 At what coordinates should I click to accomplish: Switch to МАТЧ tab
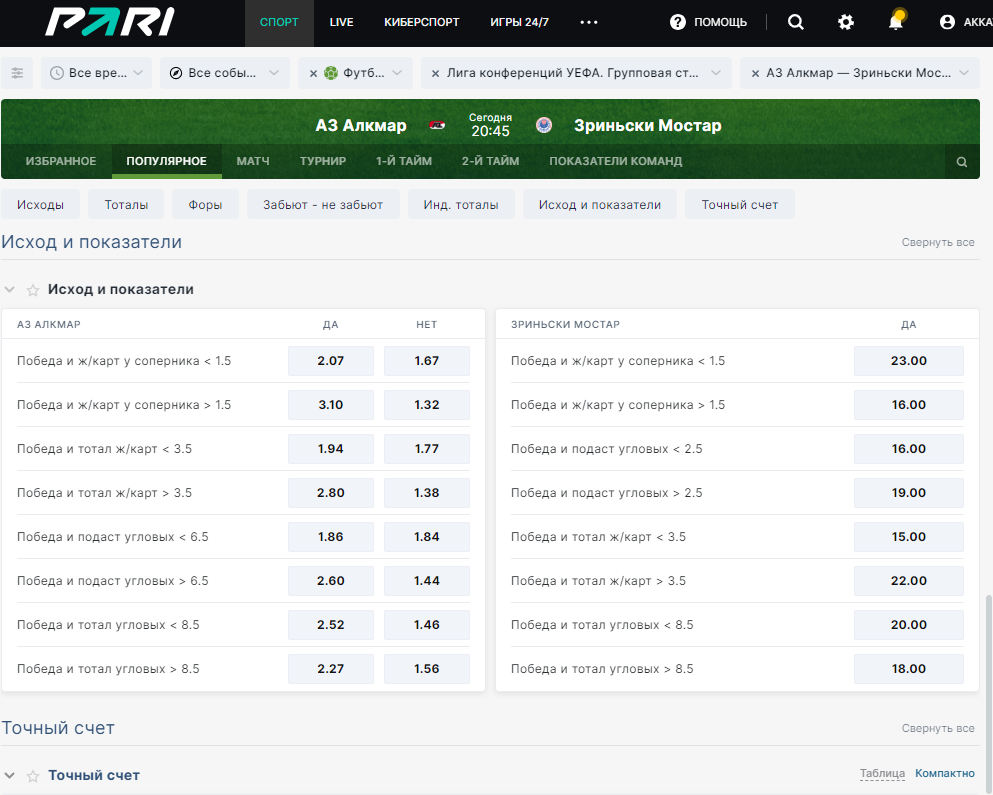coord(253,161)
